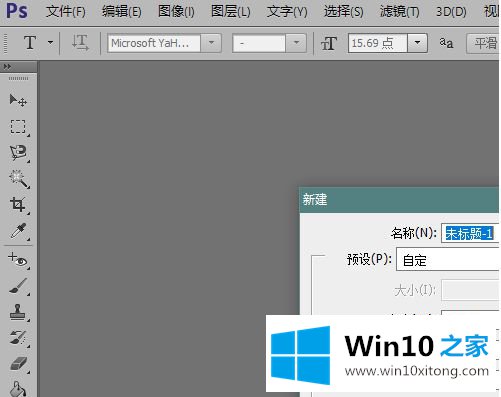Image resolution: width=501 pixels, height=397 pixels.
Task: Toggle text orientation icon
Action: tap(80, 43)
